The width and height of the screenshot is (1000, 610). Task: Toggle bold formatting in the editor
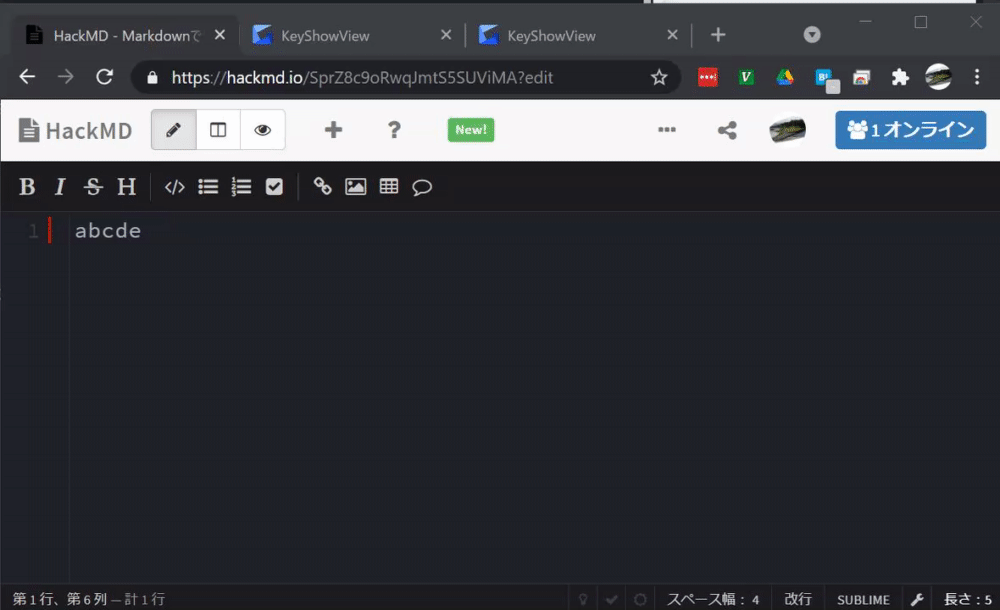point(26,186)
